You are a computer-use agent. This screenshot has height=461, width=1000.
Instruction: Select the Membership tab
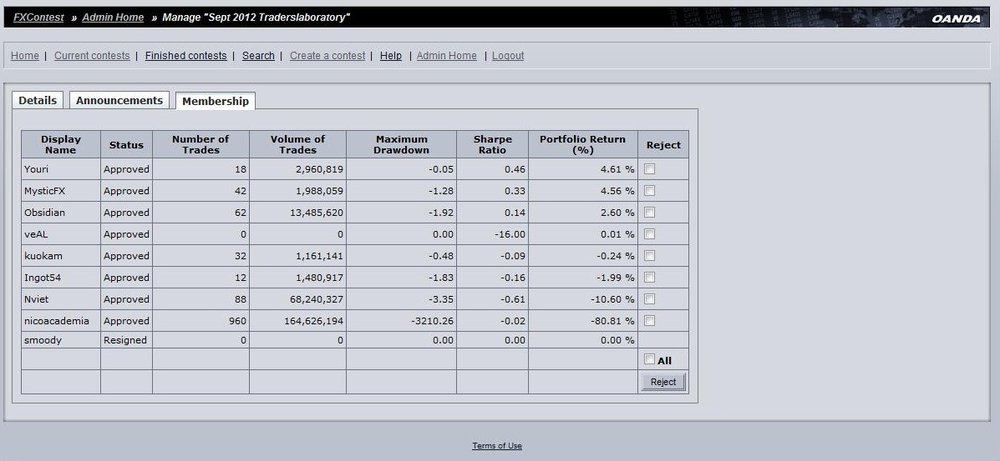pyautogui.click(x=216, y=101)
